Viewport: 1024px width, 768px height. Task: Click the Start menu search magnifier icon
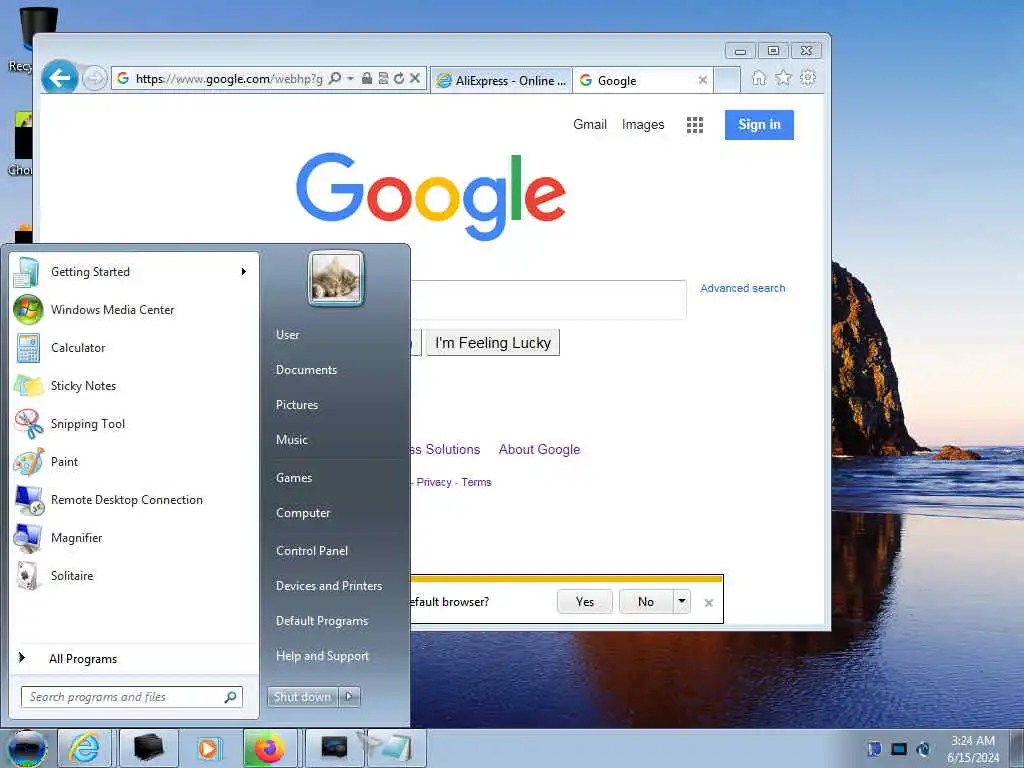pyautogui.click(x=231, y=697)
